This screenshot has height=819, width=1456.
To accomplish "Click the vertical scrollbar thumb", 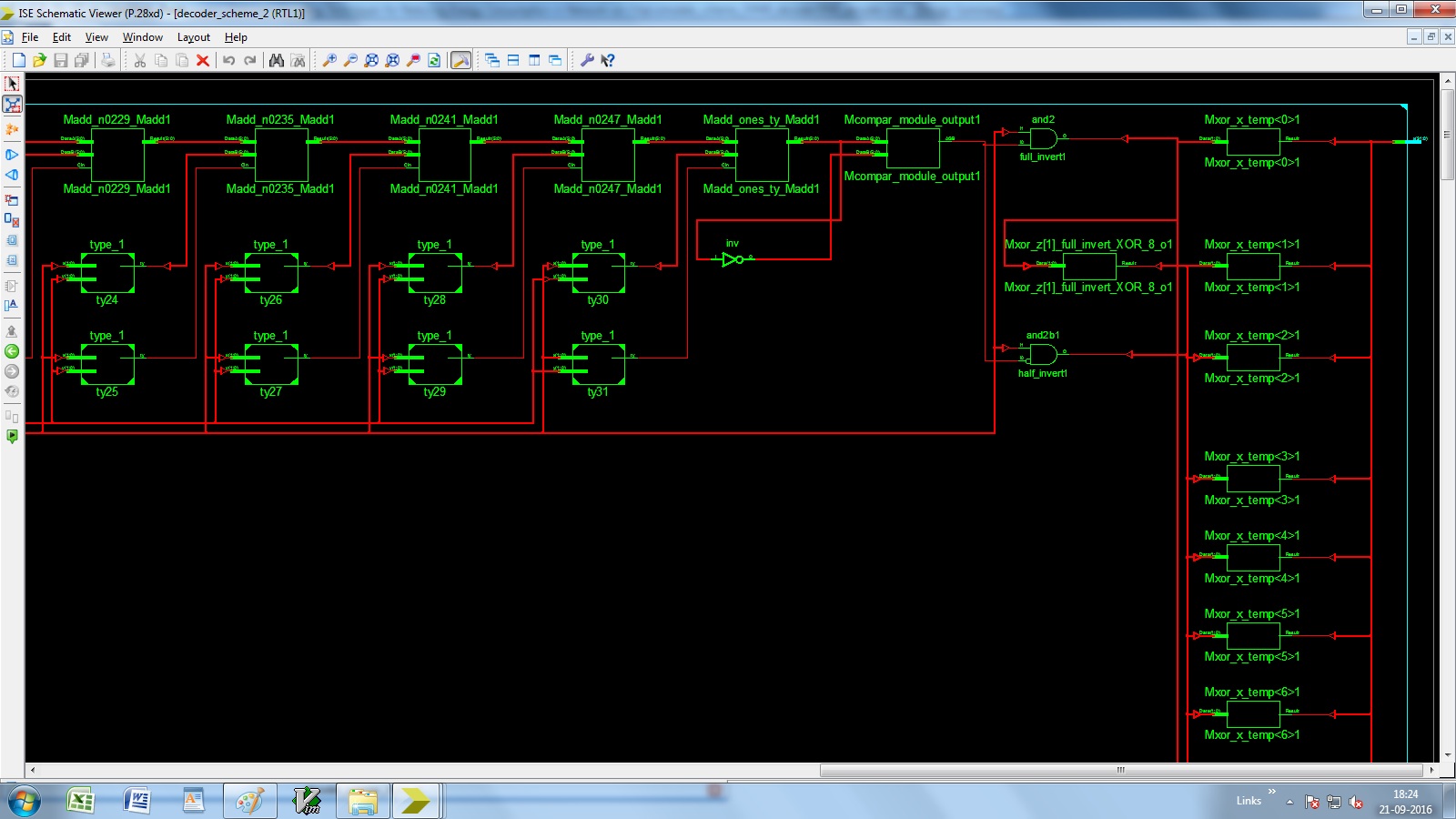I will (1448, 135).
